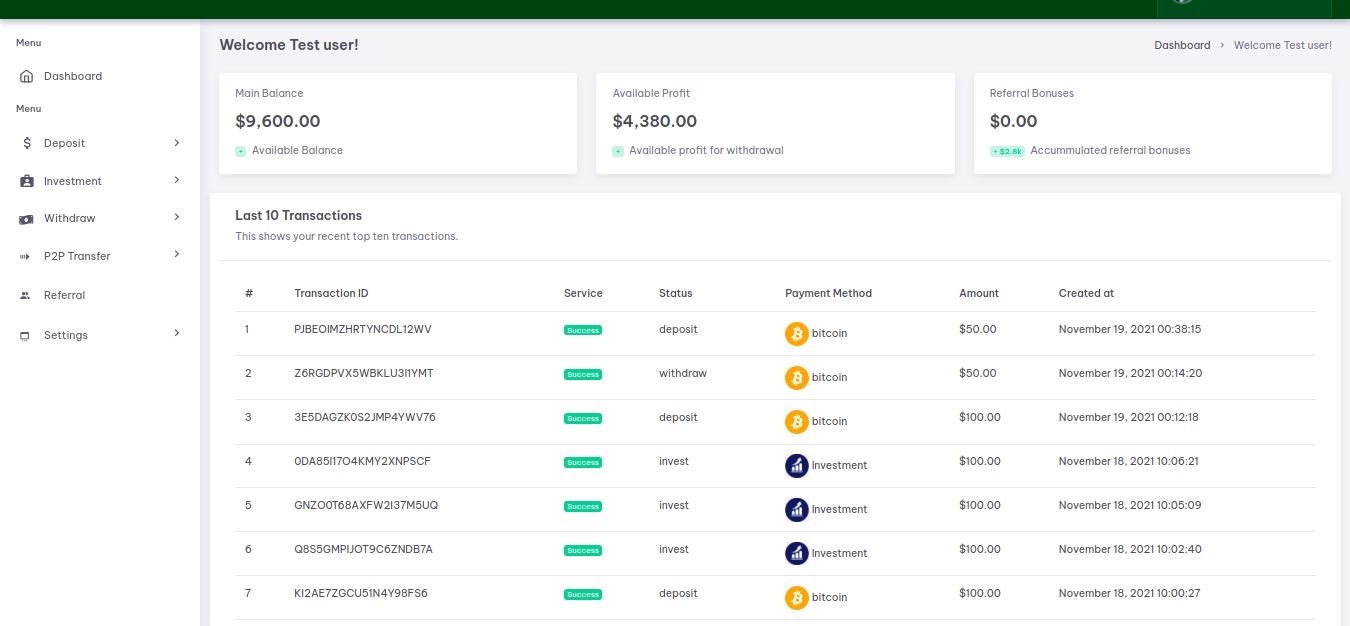
Task: Click the Settings monitor icon
Action: tap(26, 336)
